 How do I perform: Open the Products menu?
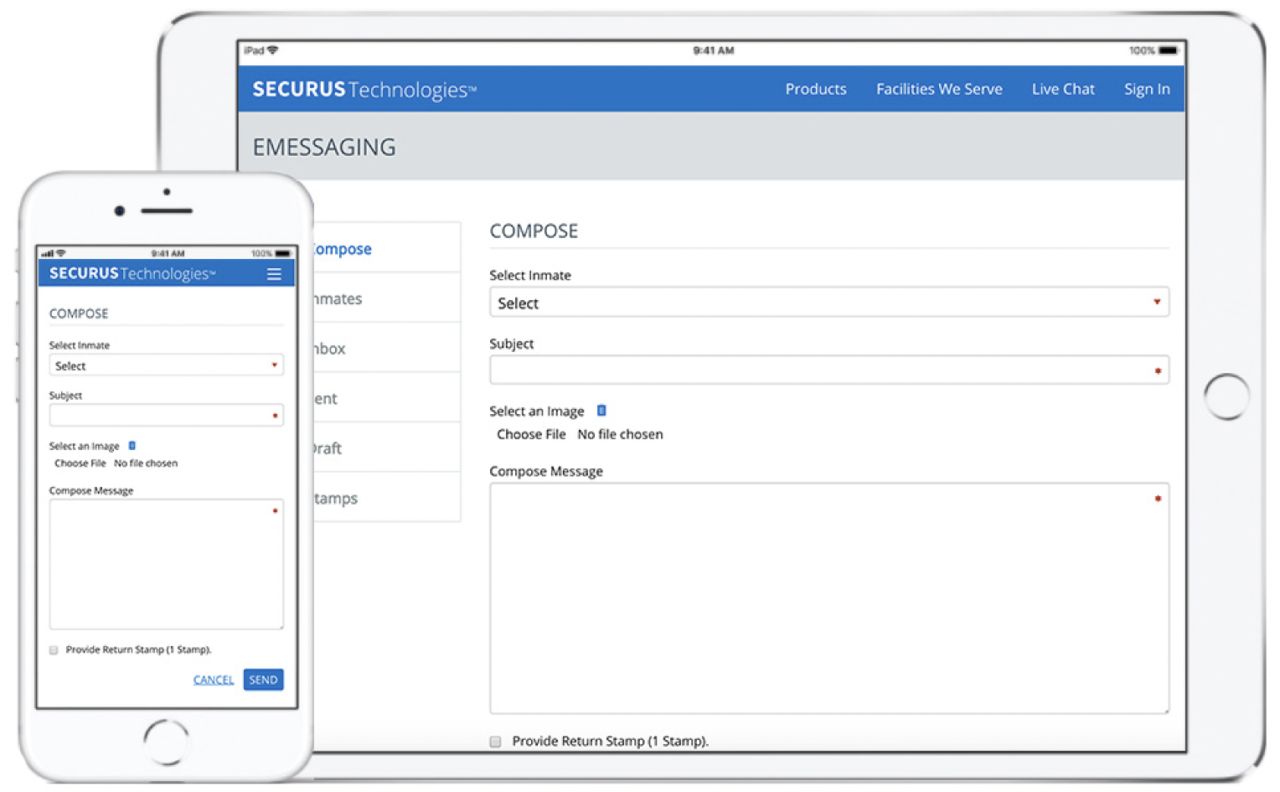pos(815,89)
